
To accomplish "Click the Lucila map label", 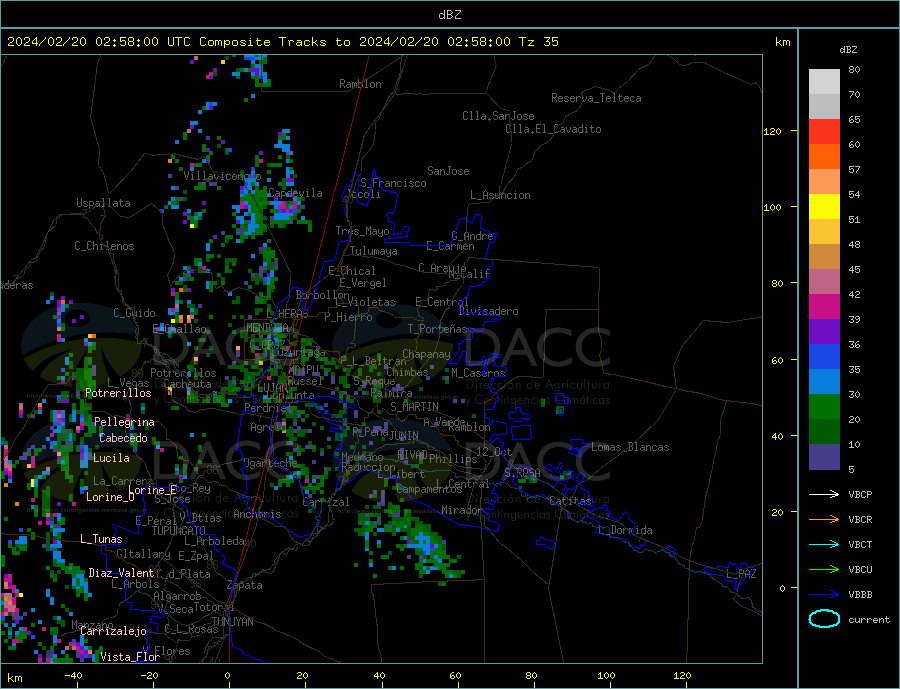I will pyautogui.click(x=111, y=458).
